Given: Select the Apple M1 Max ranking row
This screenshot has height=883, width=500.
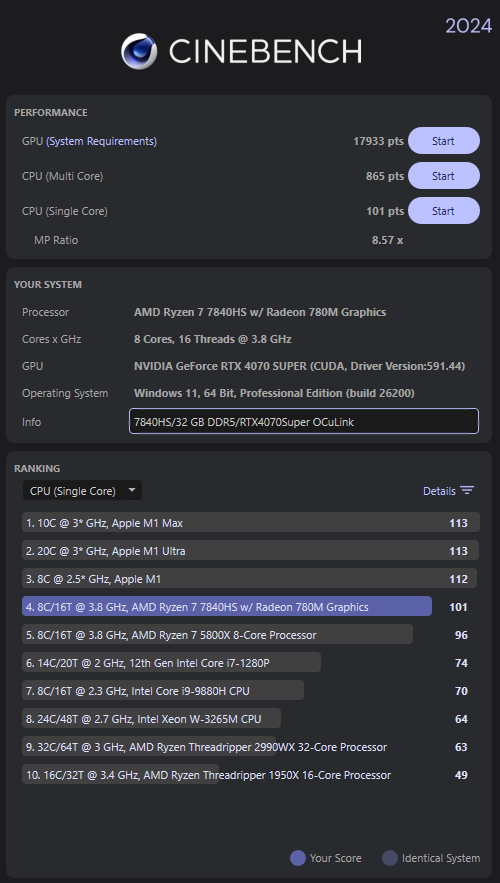Looking at the screenshot, I should [x=251, y=523].
